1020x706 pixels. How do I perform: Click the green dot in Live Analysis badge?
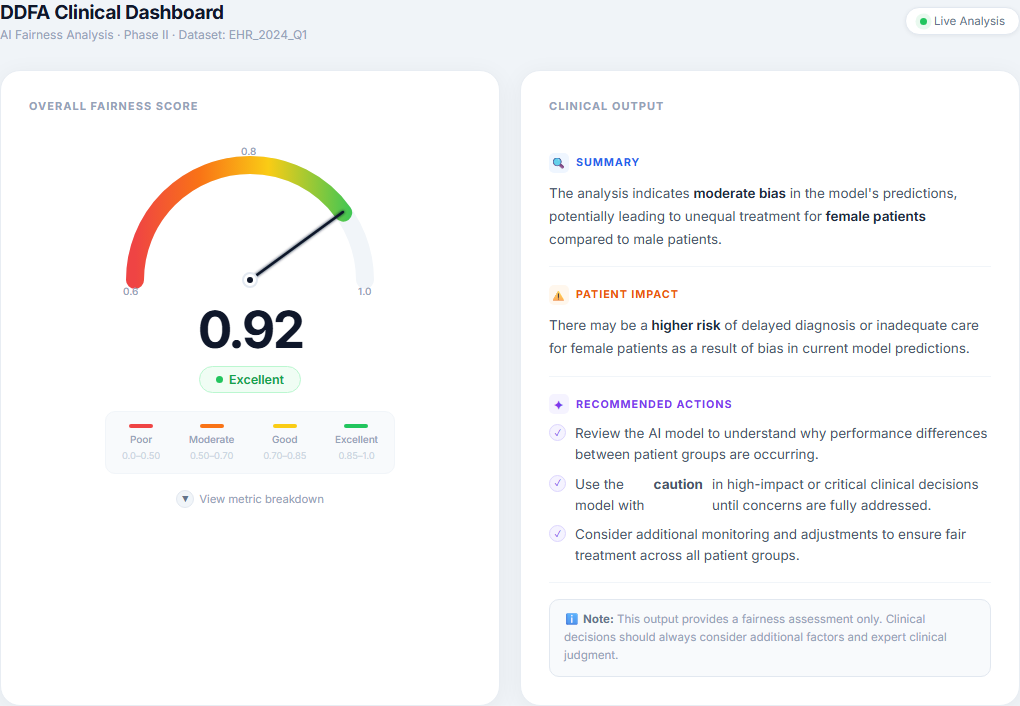click(923, 21)
